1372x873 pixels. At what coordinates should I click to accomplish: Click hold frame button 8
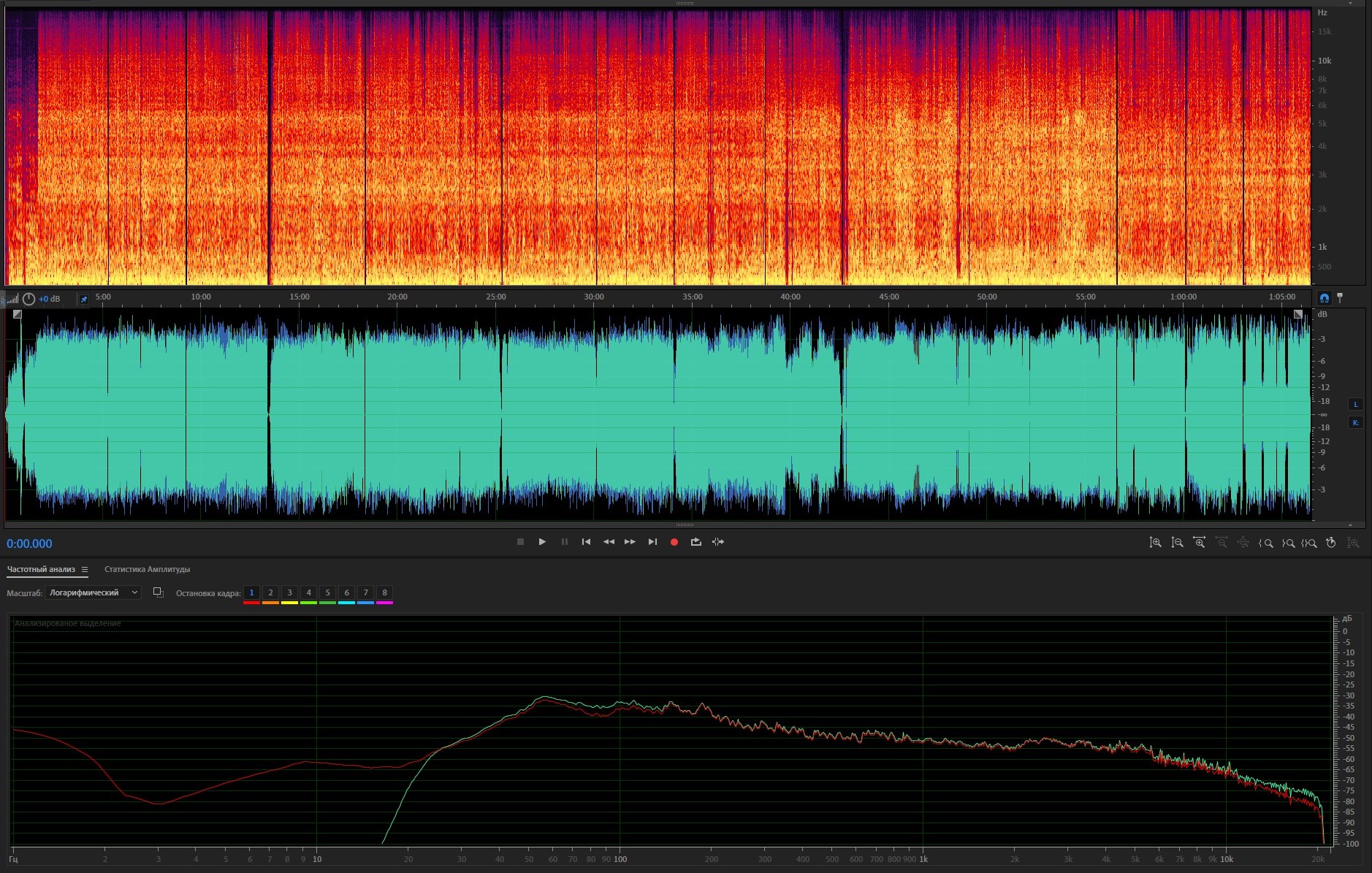(x=384, y=592)
